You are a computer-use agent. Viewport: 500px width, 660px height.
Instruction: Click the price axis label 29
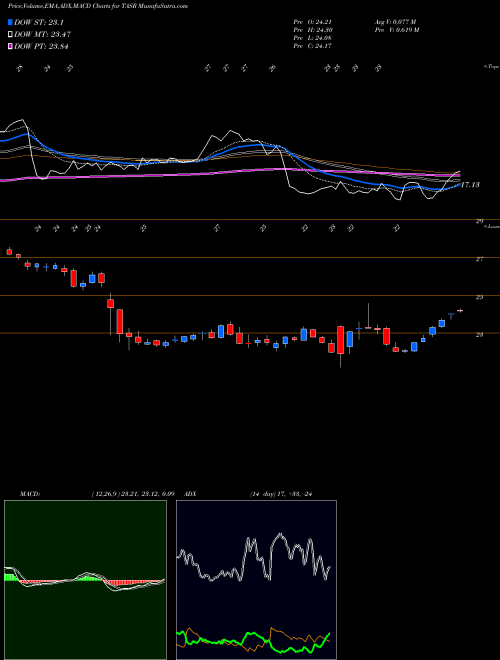[x=479, y=221]
